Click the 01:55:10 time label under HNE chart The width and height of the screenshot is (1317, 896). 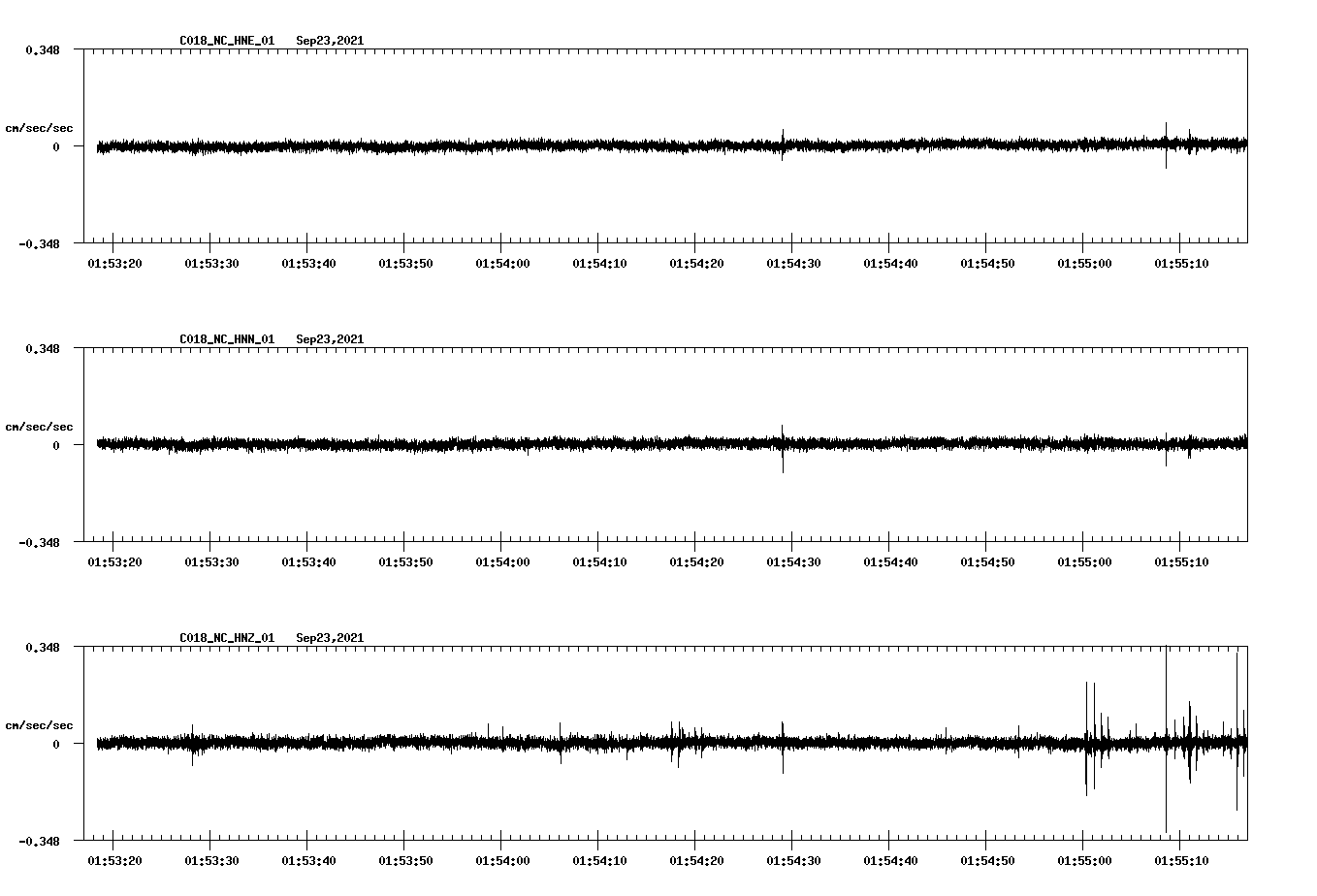click(1181, 264)
